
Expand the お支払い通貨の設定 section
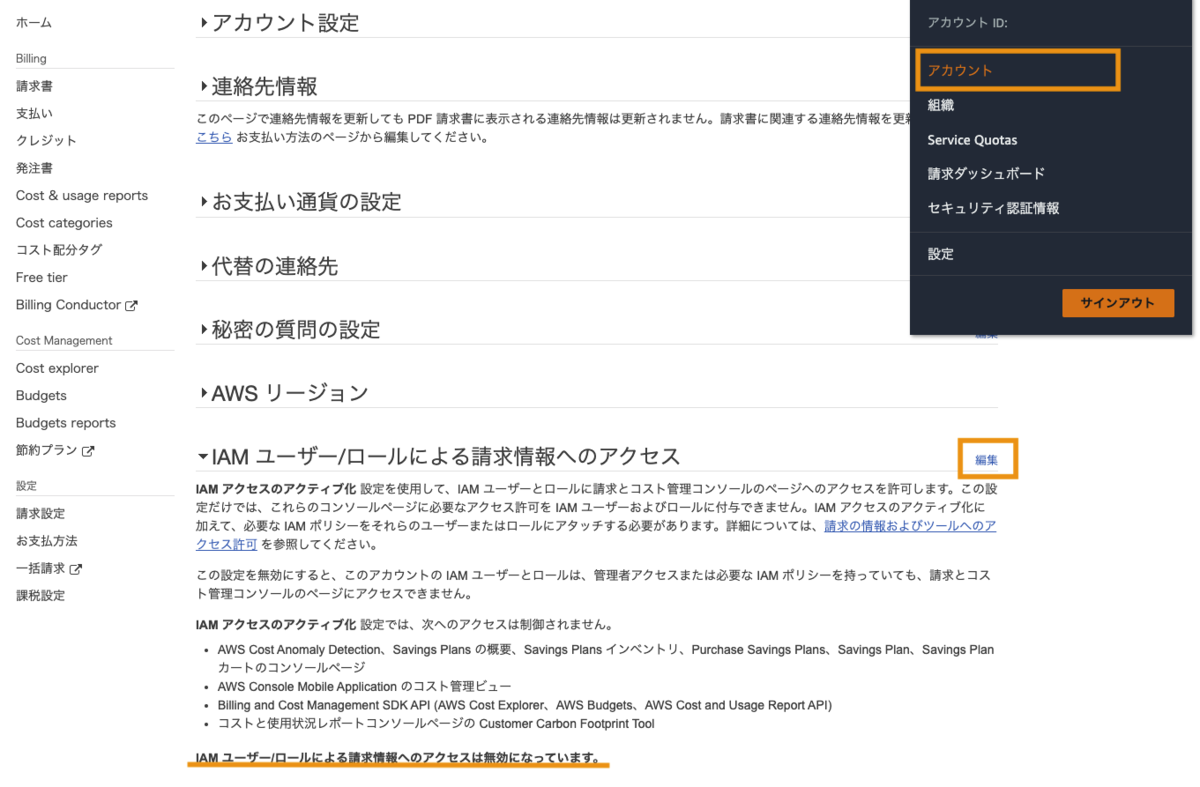point(300,202)
